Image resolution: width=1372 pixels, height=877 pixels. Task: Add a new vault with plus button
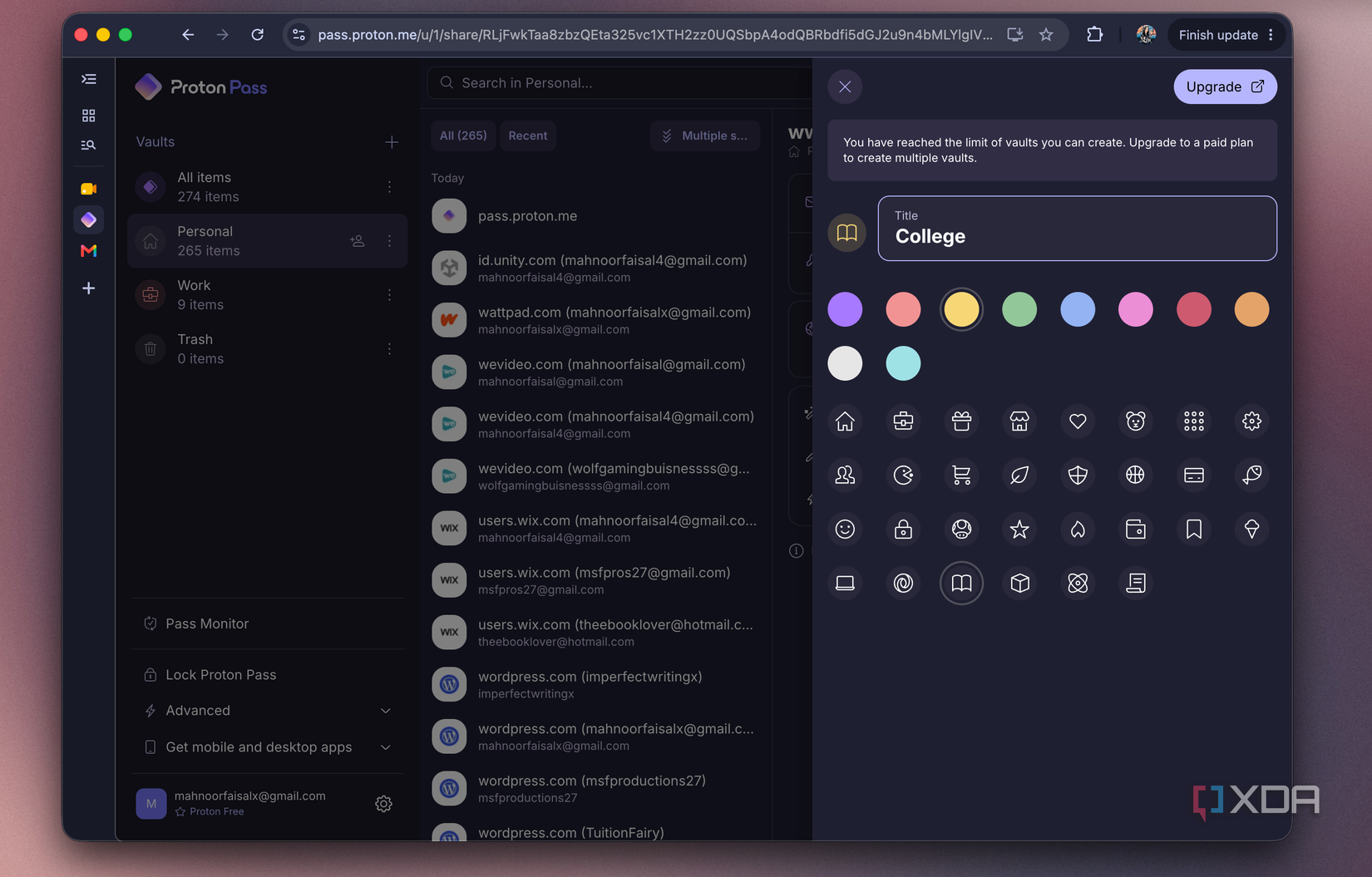point(392,142)
